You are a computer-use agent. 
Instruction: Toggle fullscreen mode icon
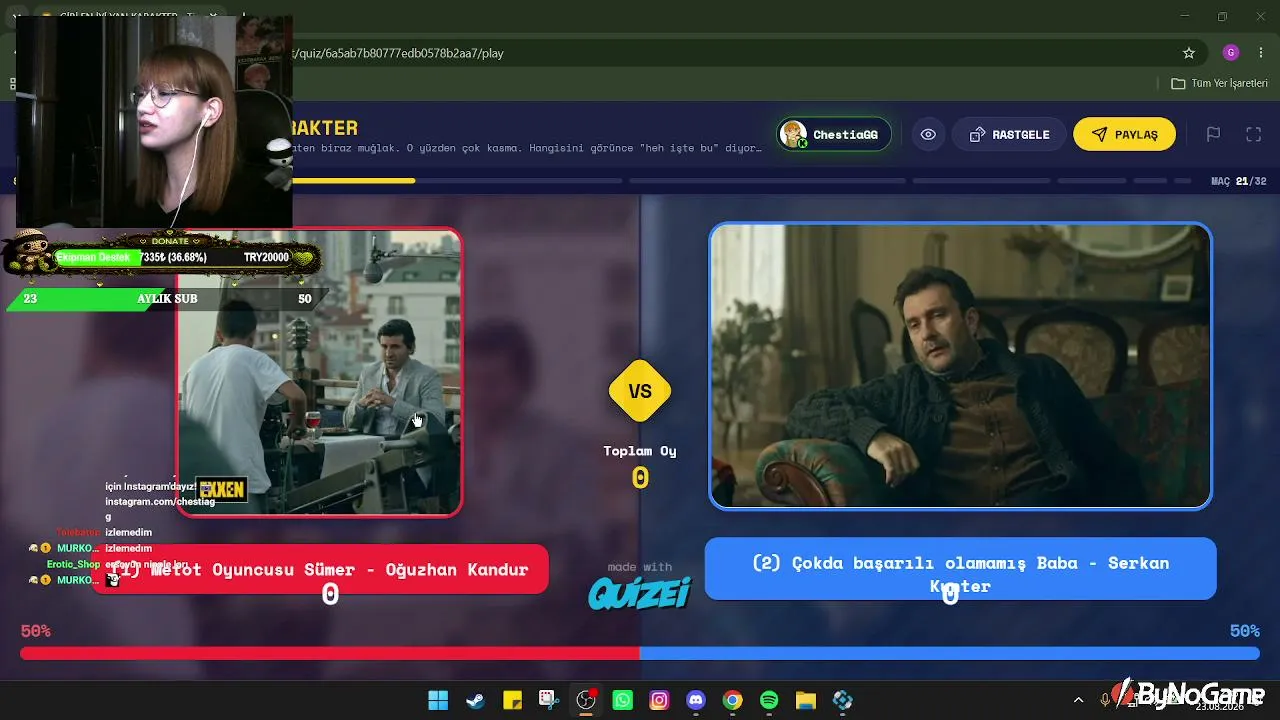pos(1253,134)
